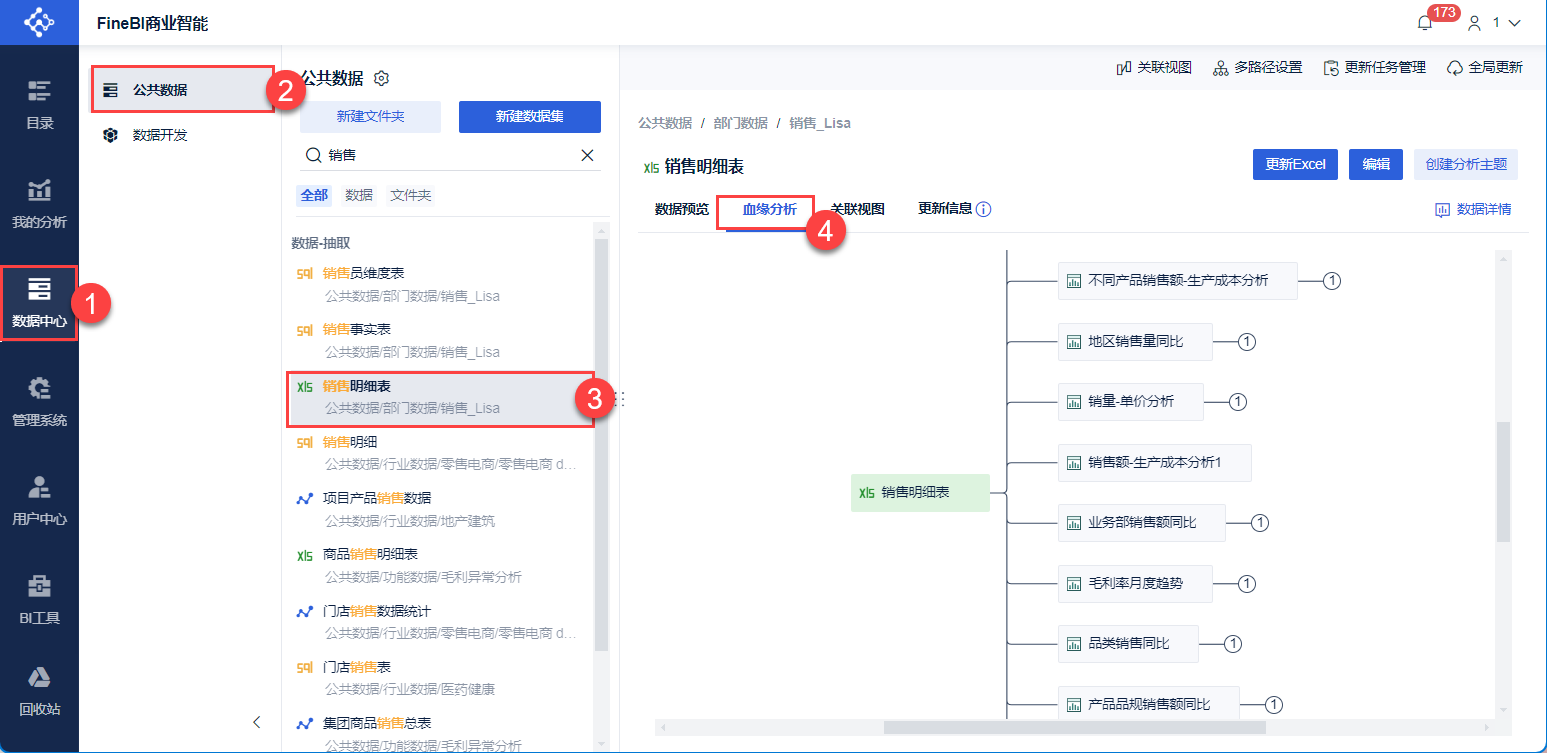
Task: Open 回收站 in the sidebar
Action: pos(39,691)
